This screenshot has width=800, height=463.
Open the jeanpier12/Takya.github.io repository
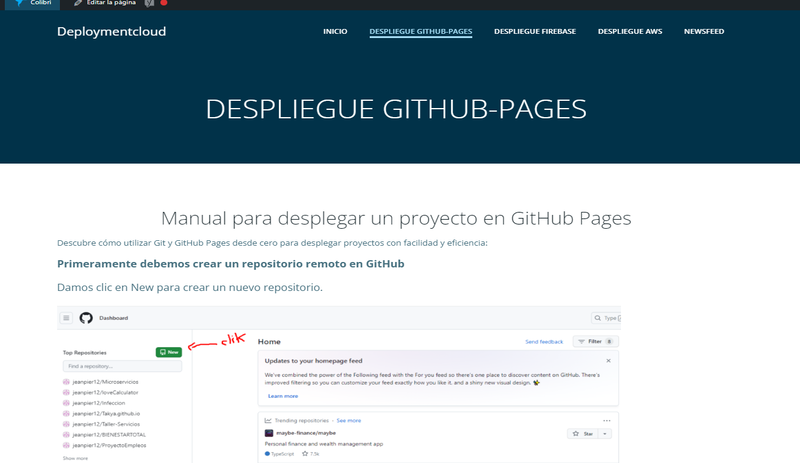pyautogui.click(x=106, y=413)
